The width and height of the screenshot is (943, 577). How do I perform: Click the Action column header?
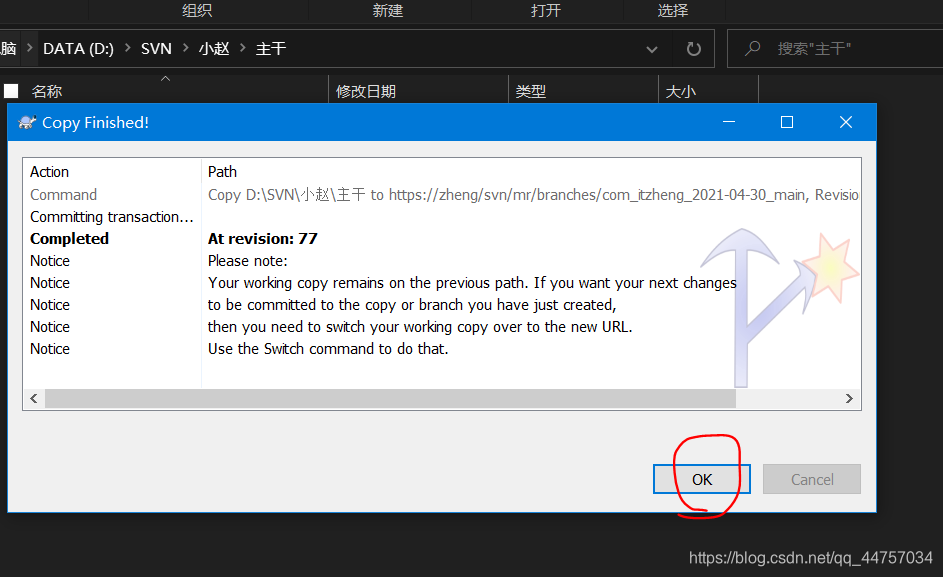(x=49, y=172)
